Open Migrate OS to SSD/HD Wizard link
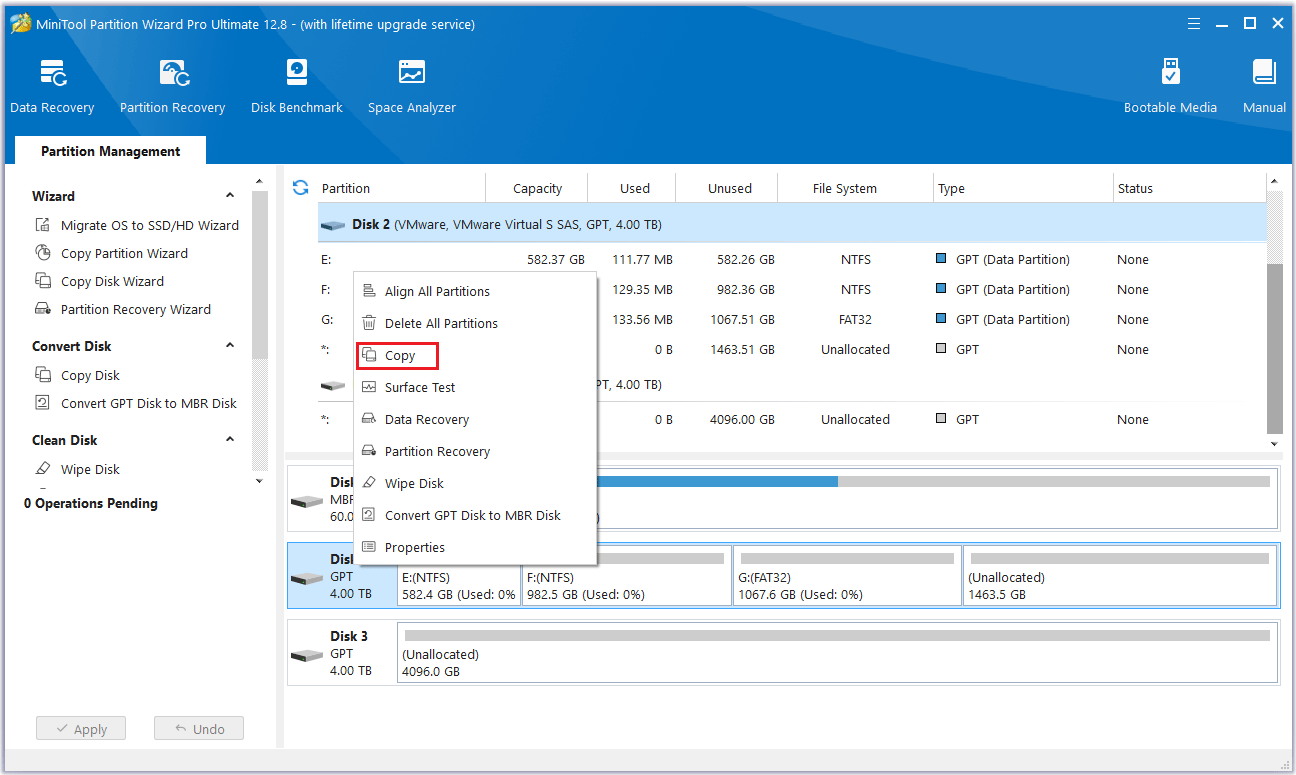Image resolution: width=1296 pixels, height=775 pixels. (150, 225)
